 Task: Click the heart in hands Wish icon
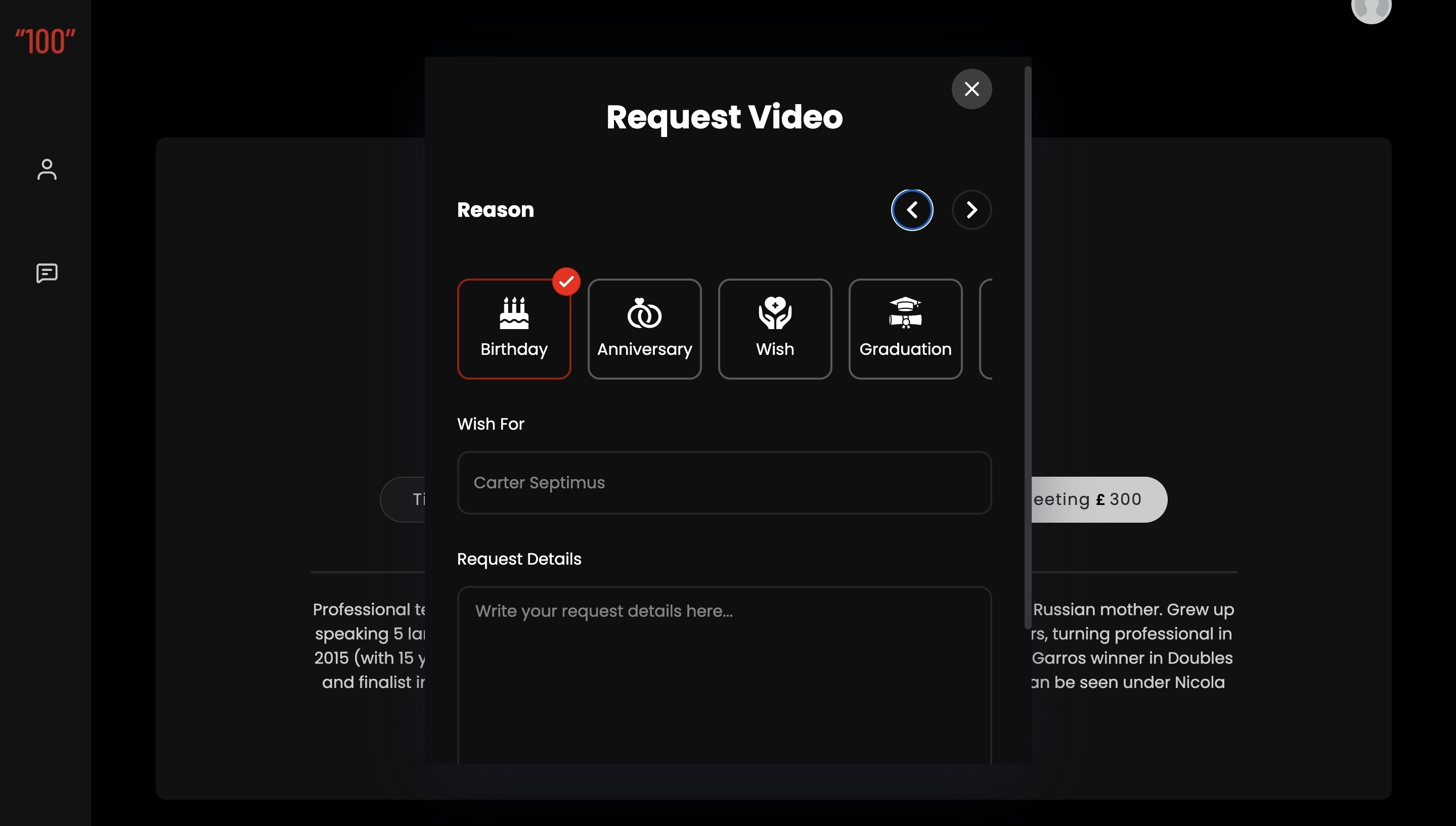pos(775,313)
